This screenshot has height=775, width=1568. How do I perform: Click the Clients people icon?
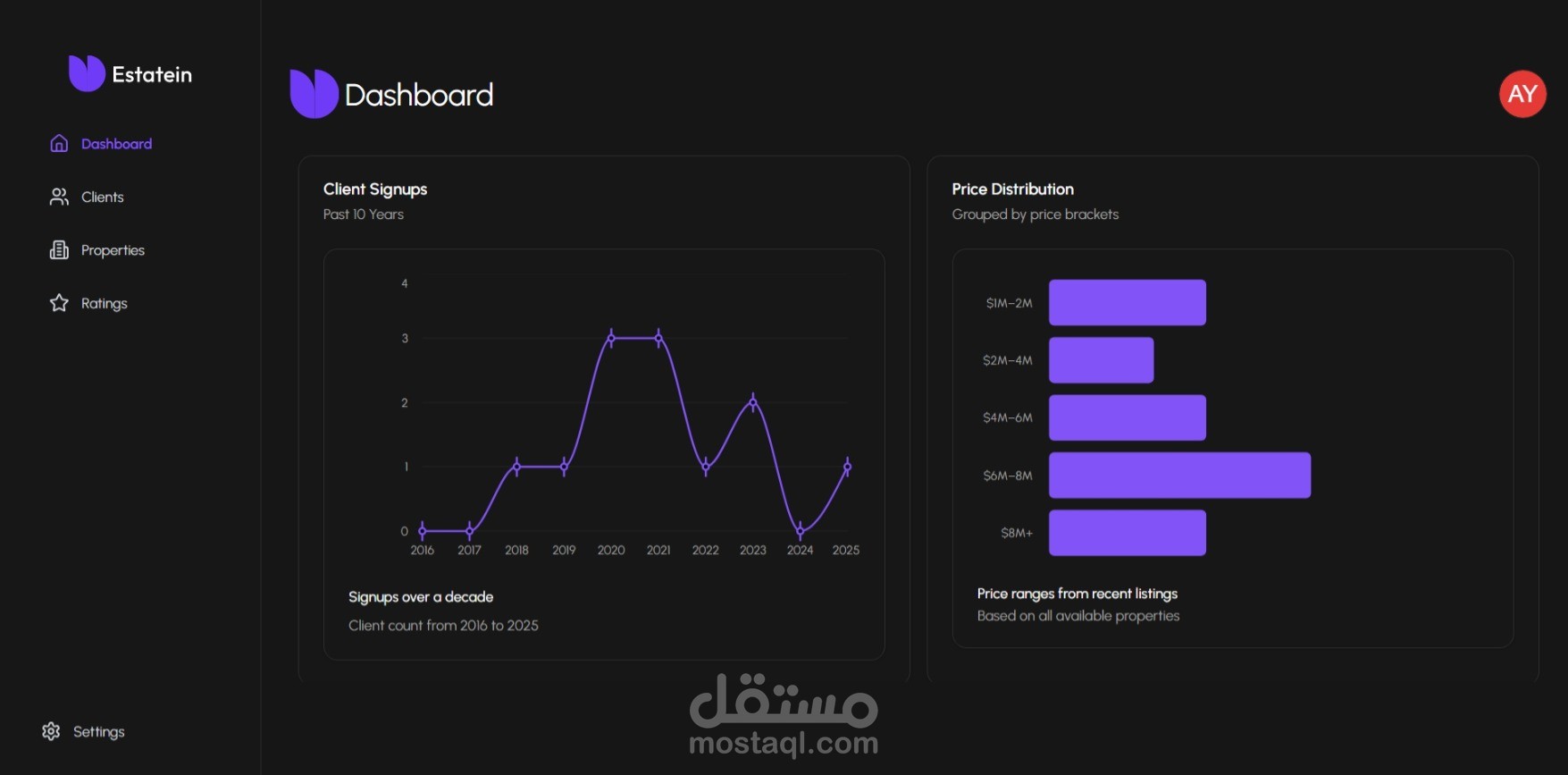pyautogui.click(x=59, y=197)
